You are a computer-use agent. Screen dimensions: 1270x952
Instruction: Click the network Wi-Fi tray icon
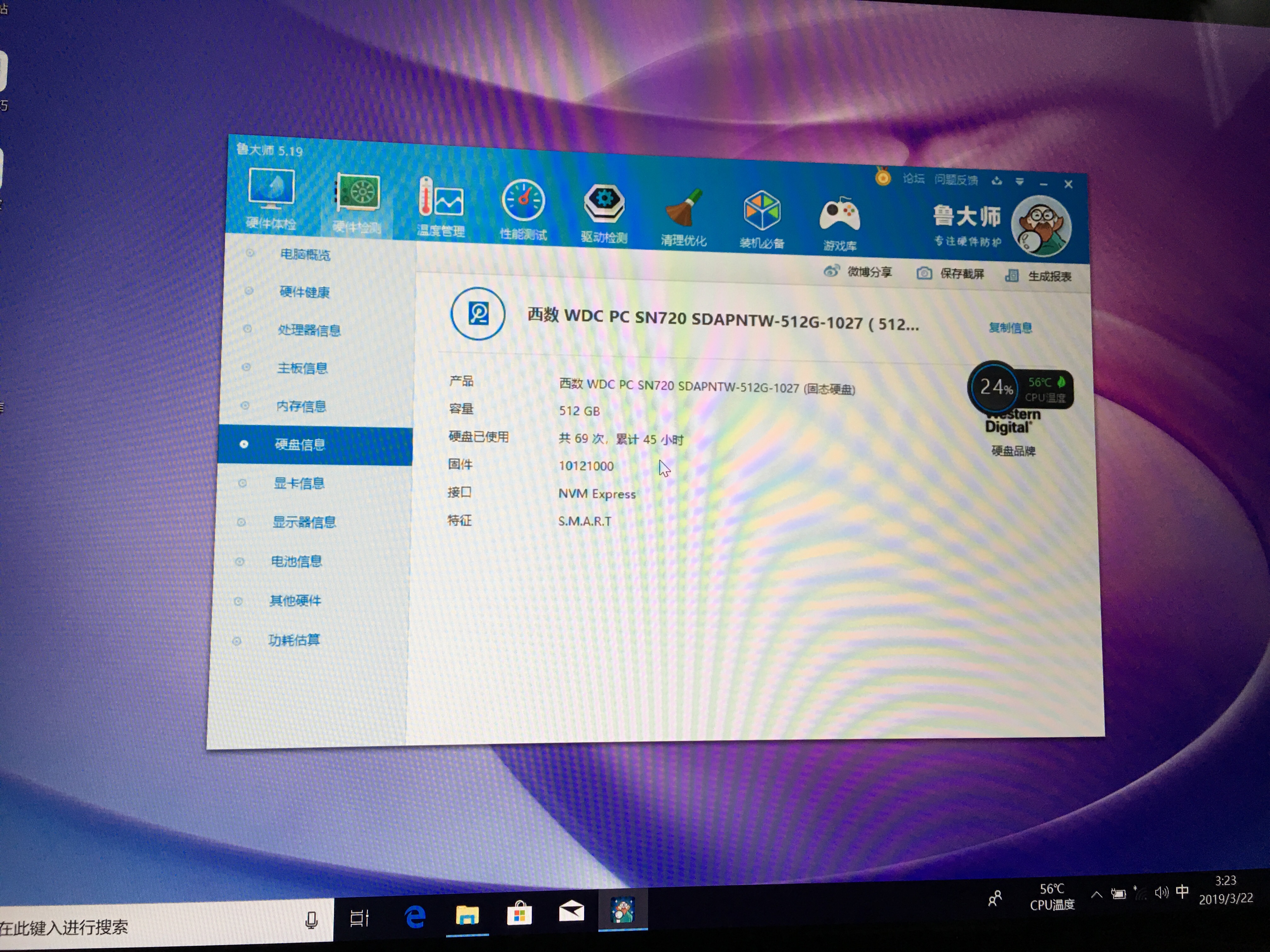1140,893
